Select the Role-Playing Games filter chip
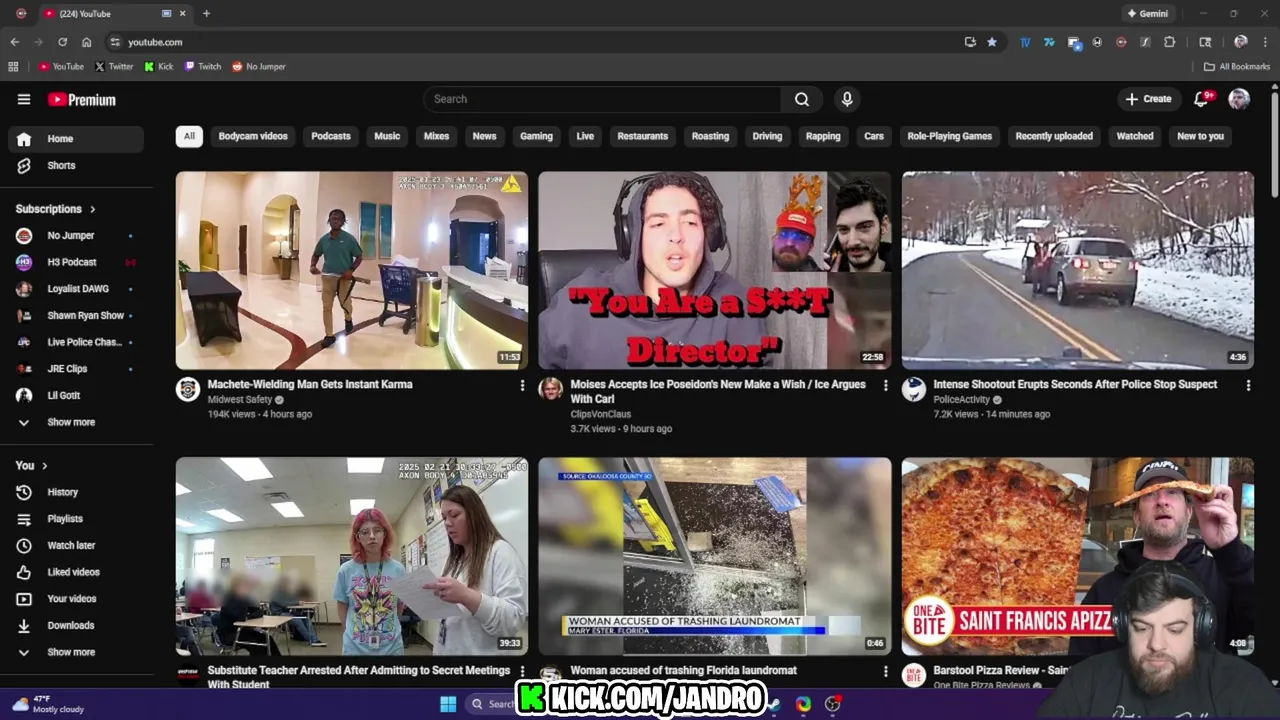This screenshot has height=720, width=1280. point(949,136)
